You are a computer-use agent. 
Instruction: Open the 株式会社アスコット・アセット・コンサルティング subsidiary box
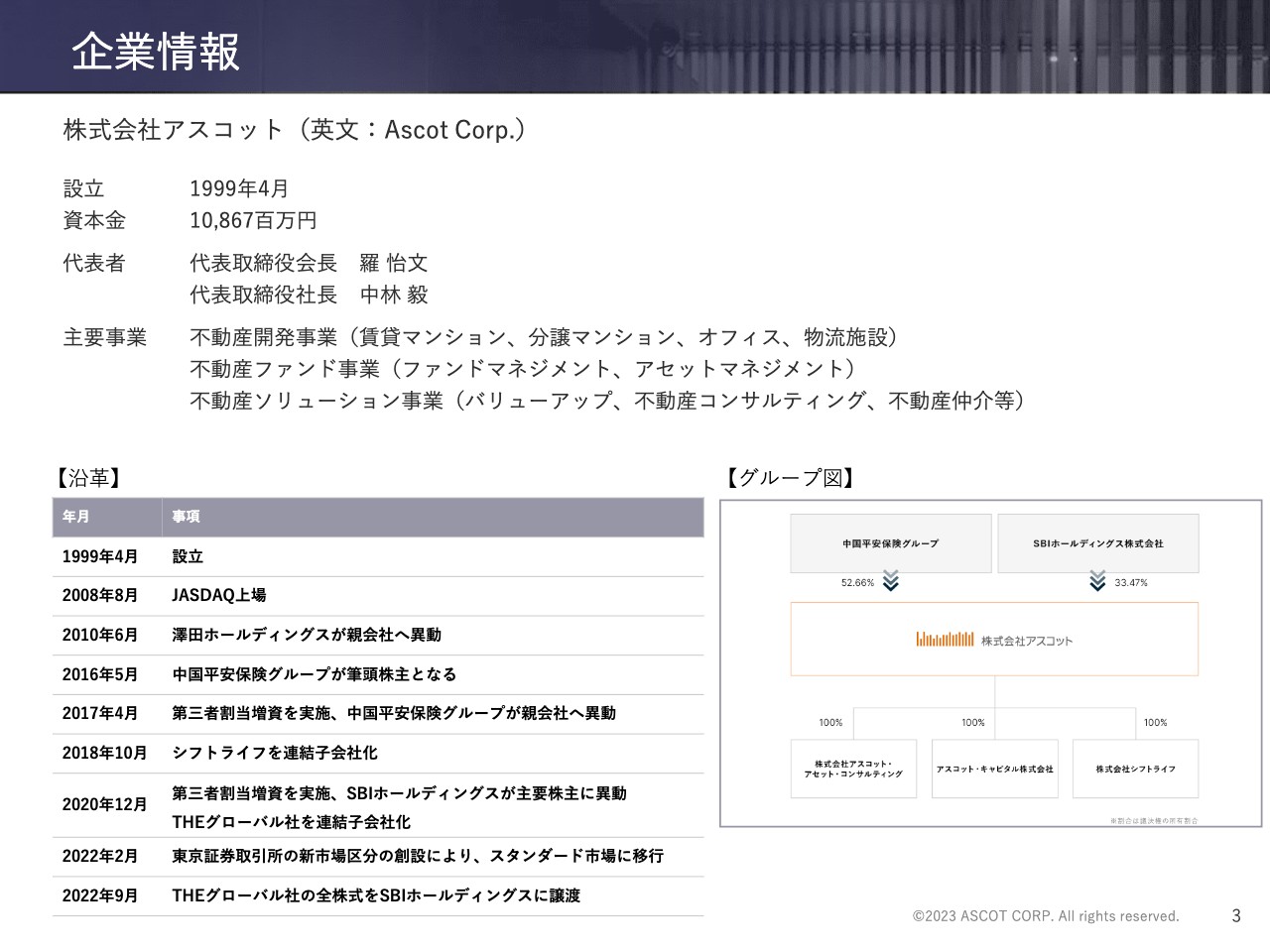(852, 769)
